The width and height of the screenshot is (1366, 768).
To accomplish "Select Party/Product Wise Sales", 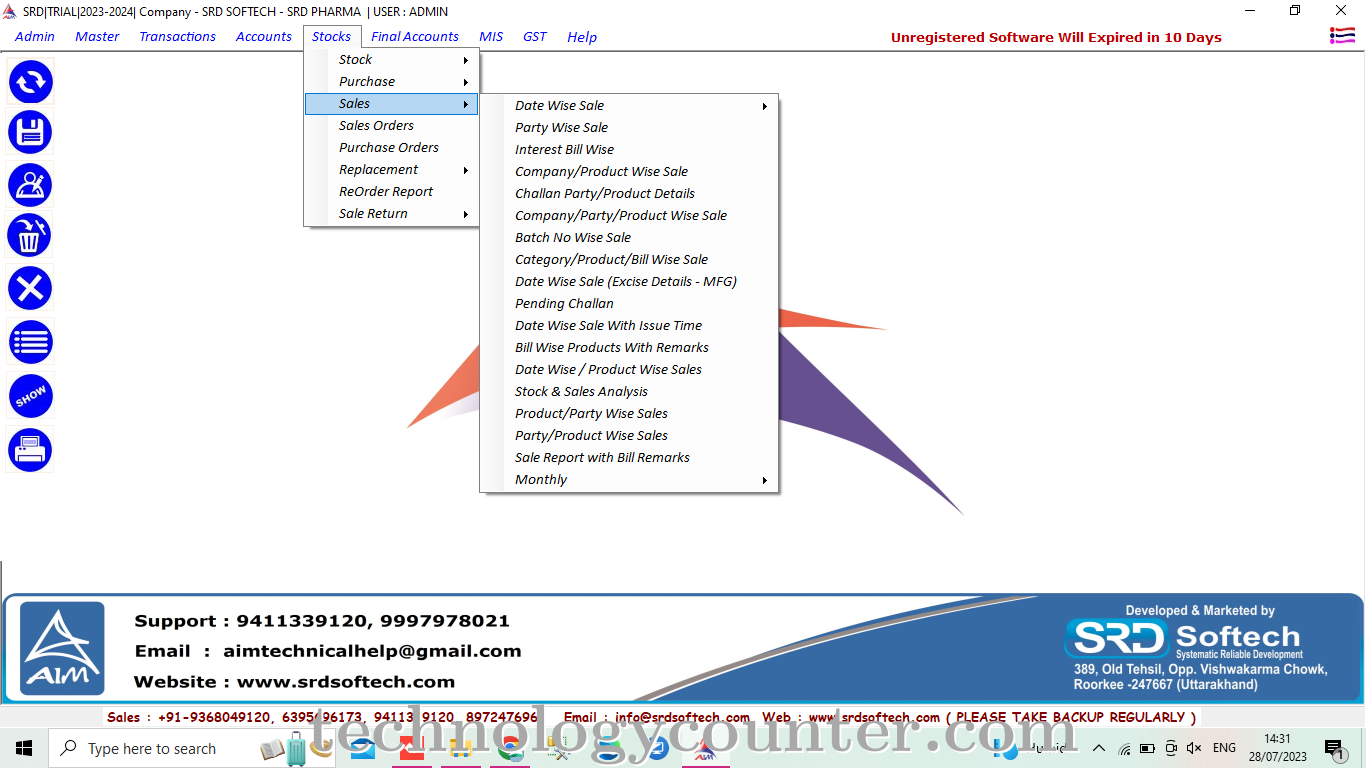I will pos(629,436).
